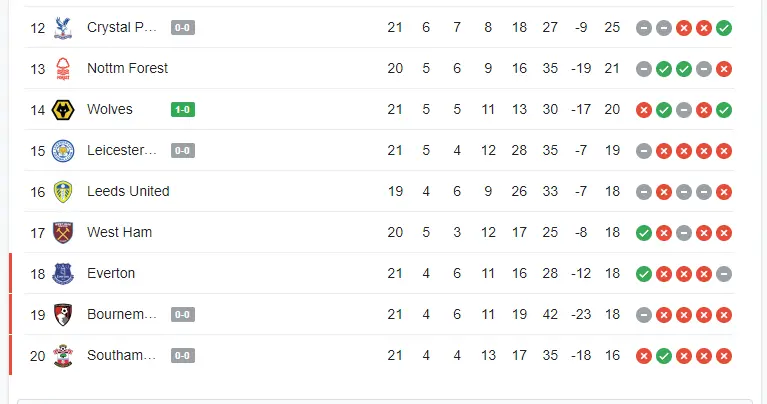Click the Bournemouth club crest

coord(64,314)
